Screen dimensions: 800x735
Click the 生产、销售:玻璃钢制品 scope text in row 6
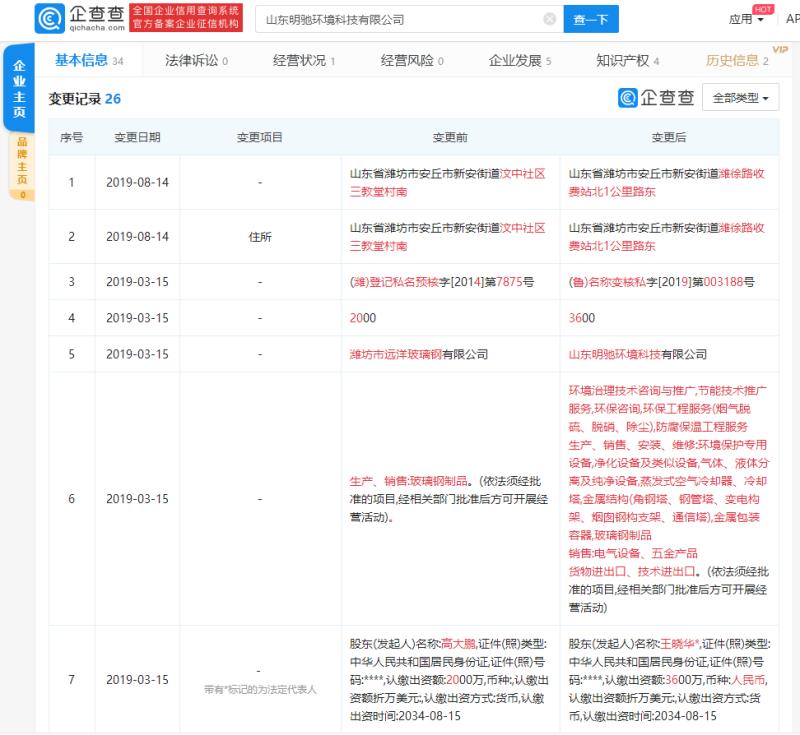408,481
